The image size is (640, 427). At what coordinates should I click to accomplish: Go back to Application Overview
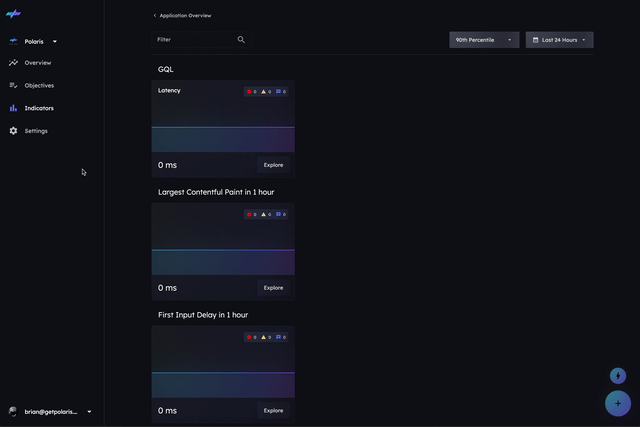coord(182,16)
